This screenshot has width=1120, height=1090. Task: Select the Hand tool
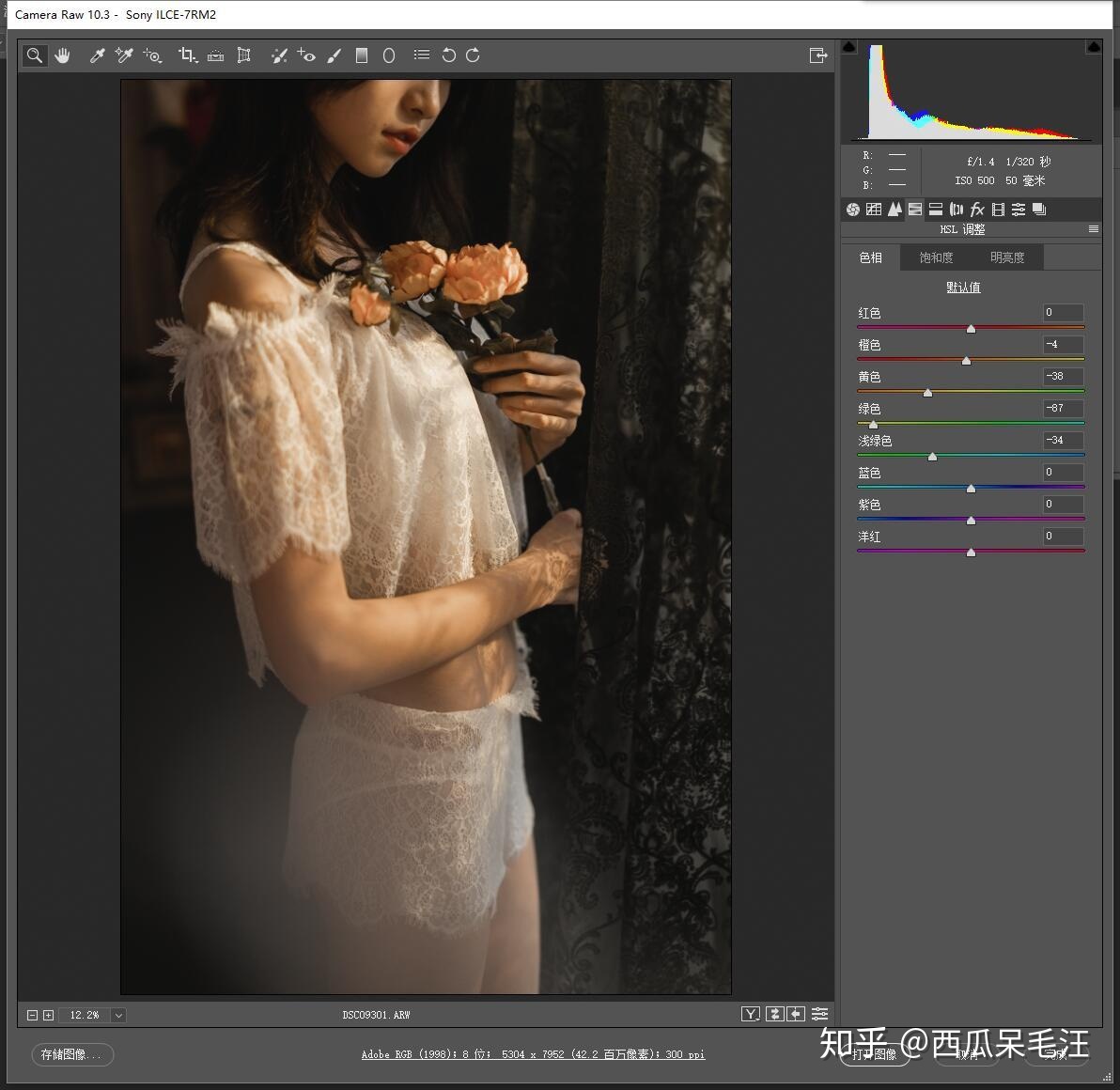pyautogui.click(x=63, y=55)
